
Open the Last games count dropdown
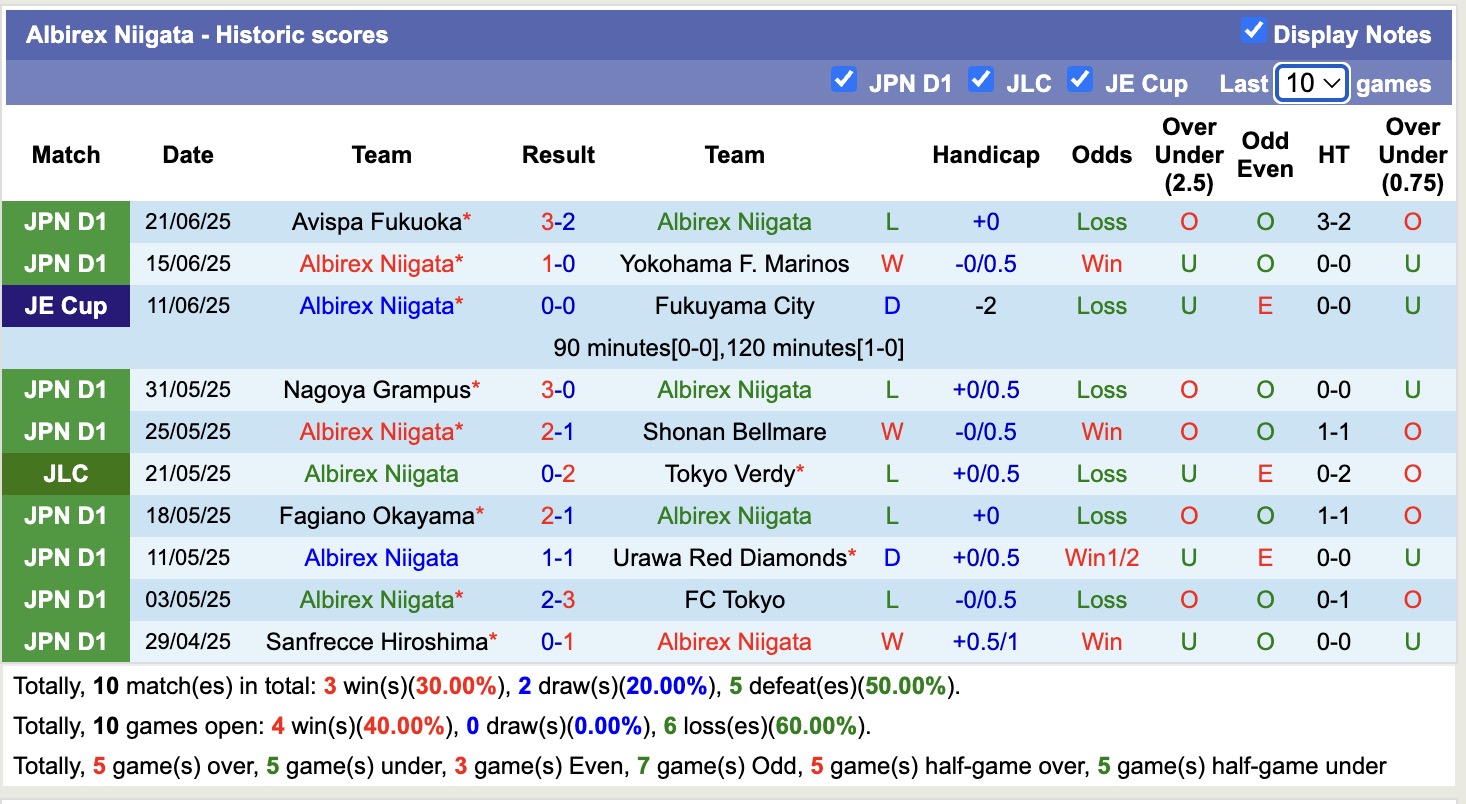pyautogui.click(x=1311, y=82)
